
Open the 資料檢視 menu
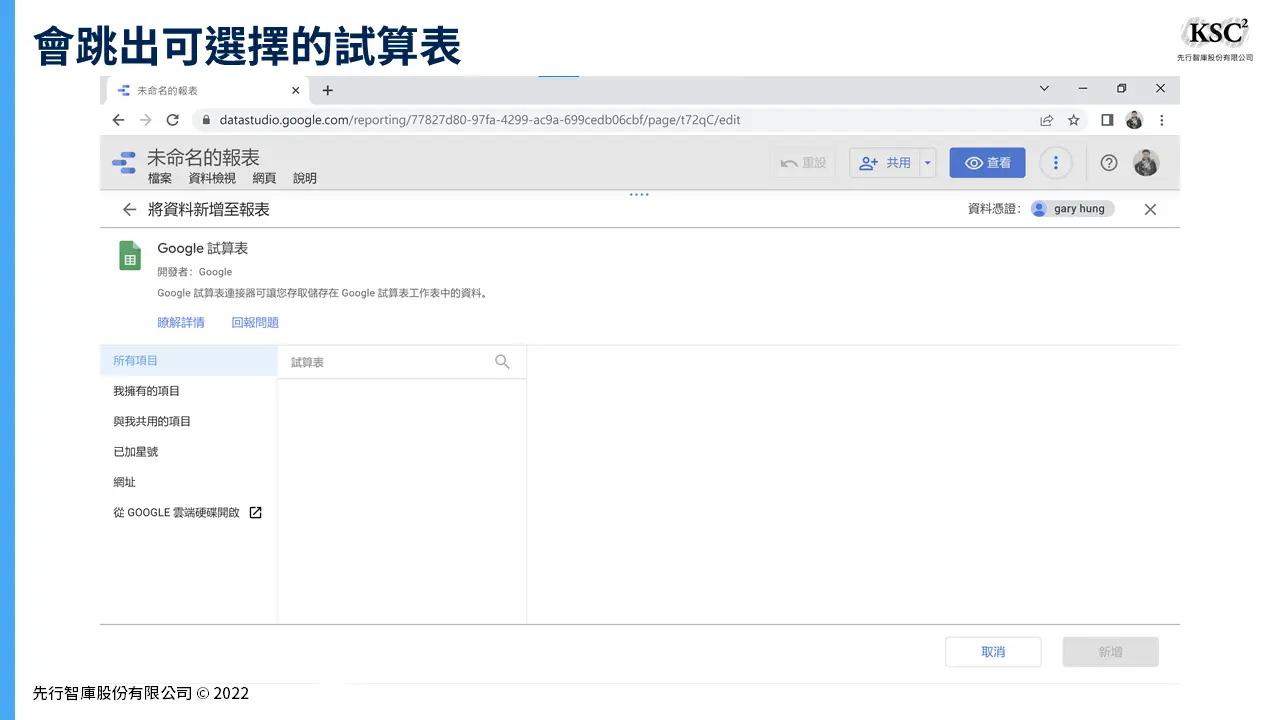[212, 178]
